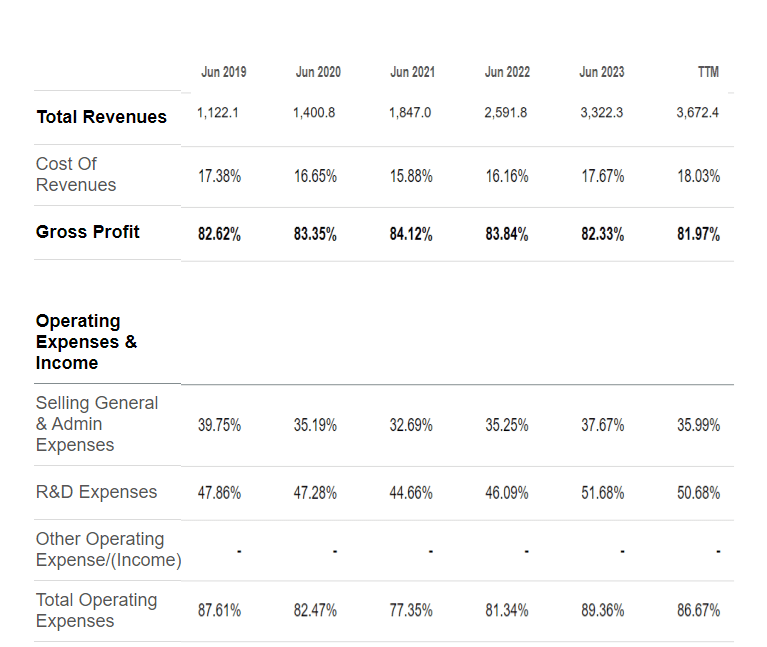This screenshot has height=647, width=767.
Task: Click Other Operating Expense/(Income) label
Action: tap(109, 549)
